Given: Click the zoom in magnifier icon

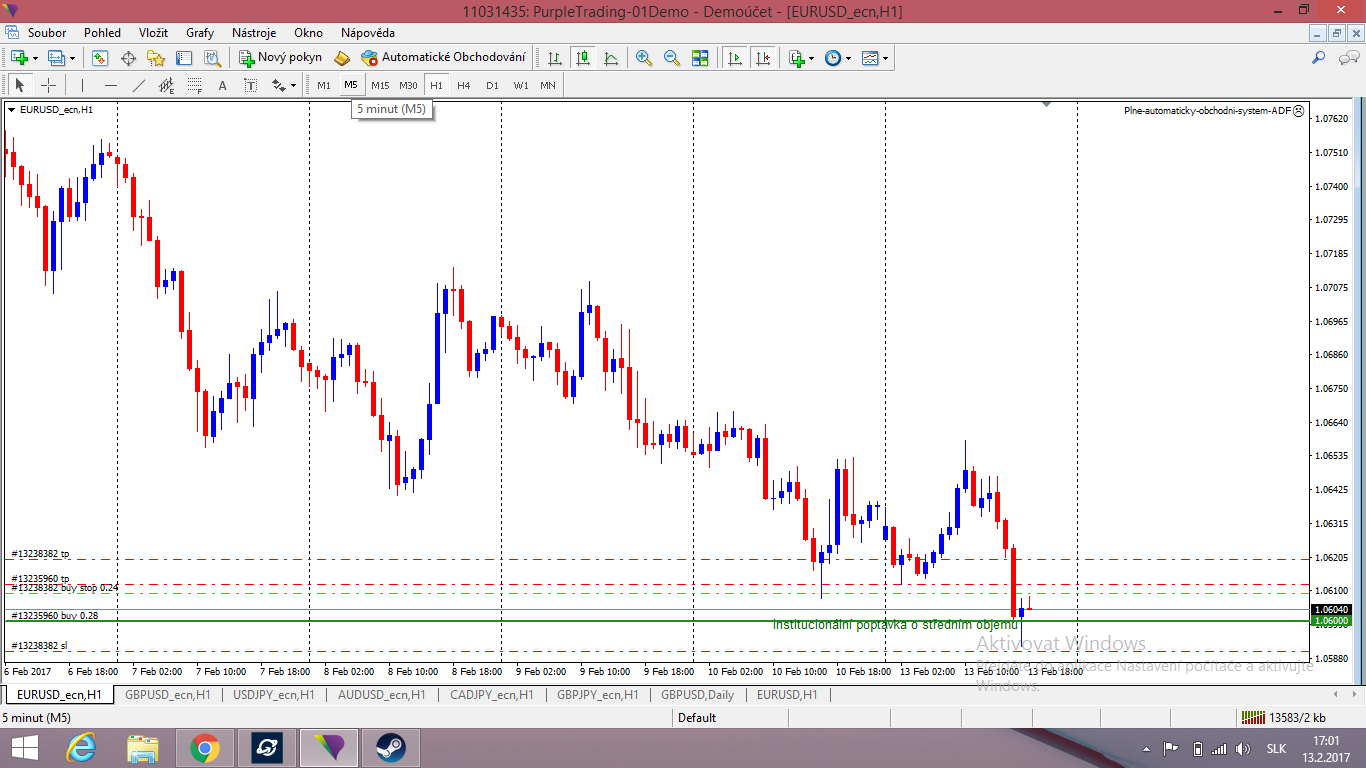Looking at the screenshot, I should pyautogui.click(x=643, y=58).
